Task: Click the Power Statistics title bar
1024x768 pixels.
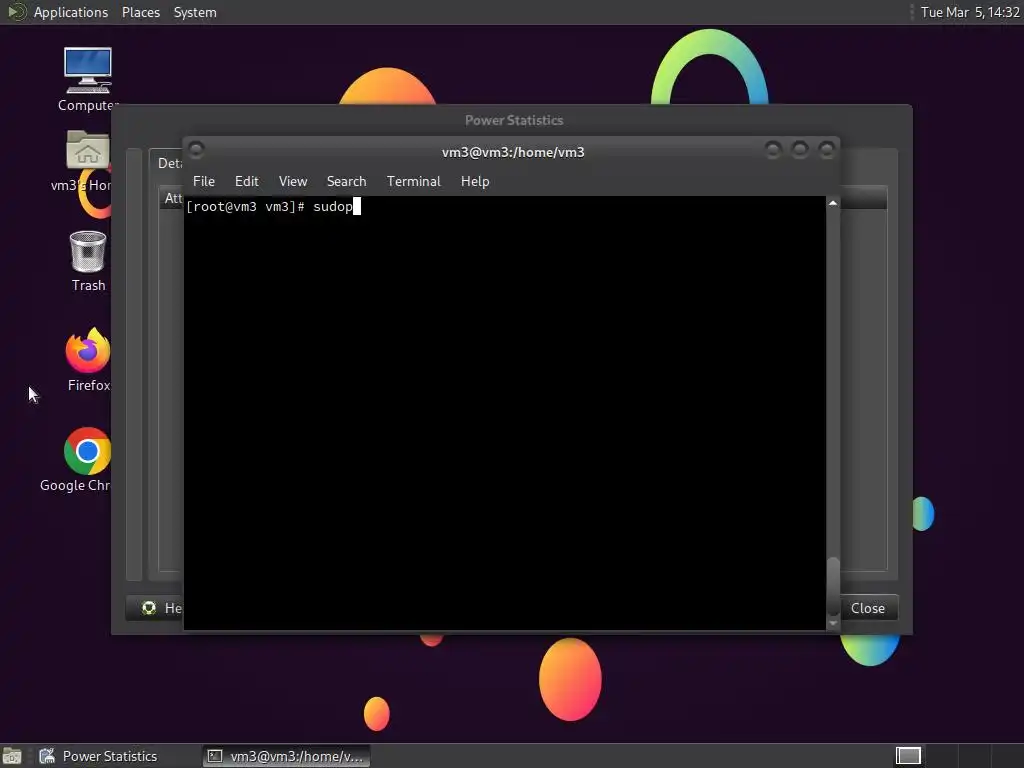Action: [513, 120]
